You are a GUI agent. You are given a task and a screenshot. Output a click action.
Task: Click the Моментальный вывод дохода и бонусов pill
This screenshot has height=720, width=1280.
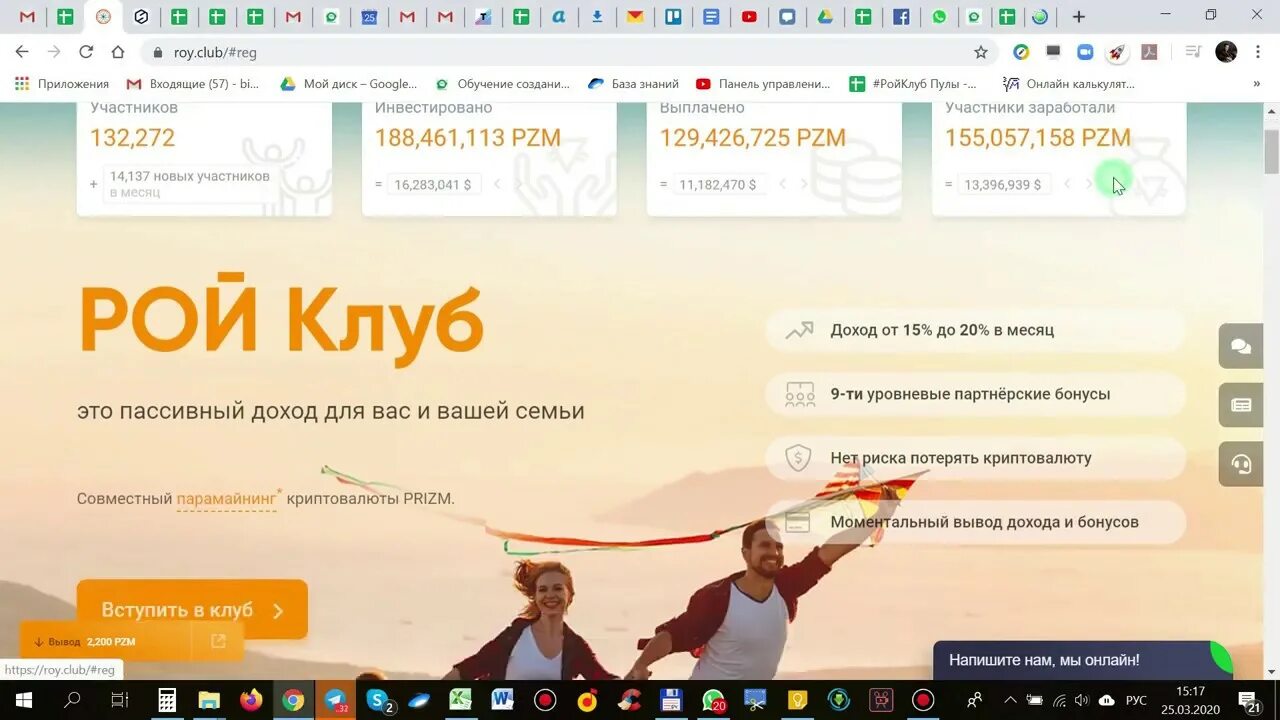[976, 522]
